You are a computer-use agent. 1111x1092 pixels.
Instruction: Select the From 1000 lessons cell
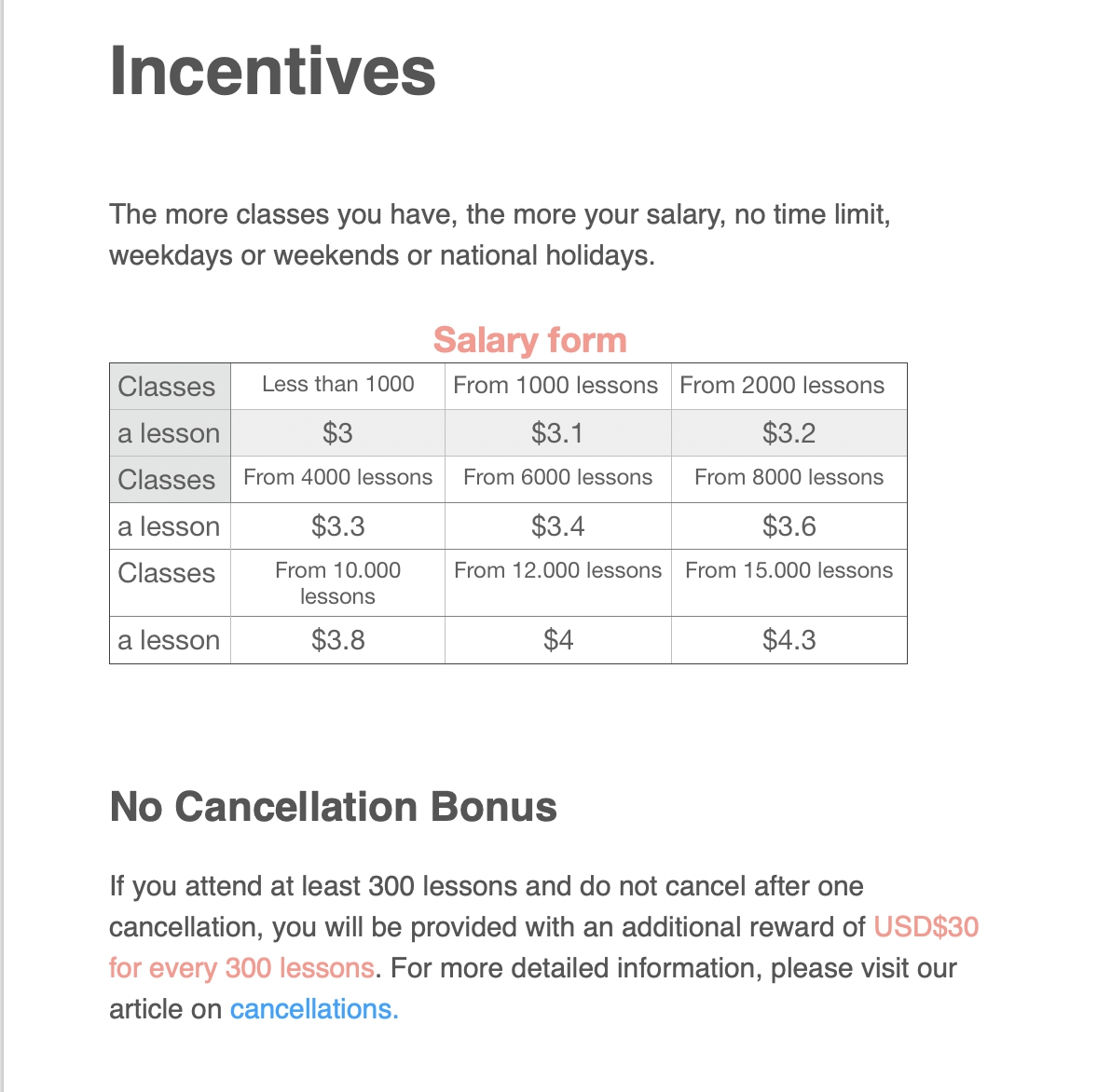pos(558,386)
